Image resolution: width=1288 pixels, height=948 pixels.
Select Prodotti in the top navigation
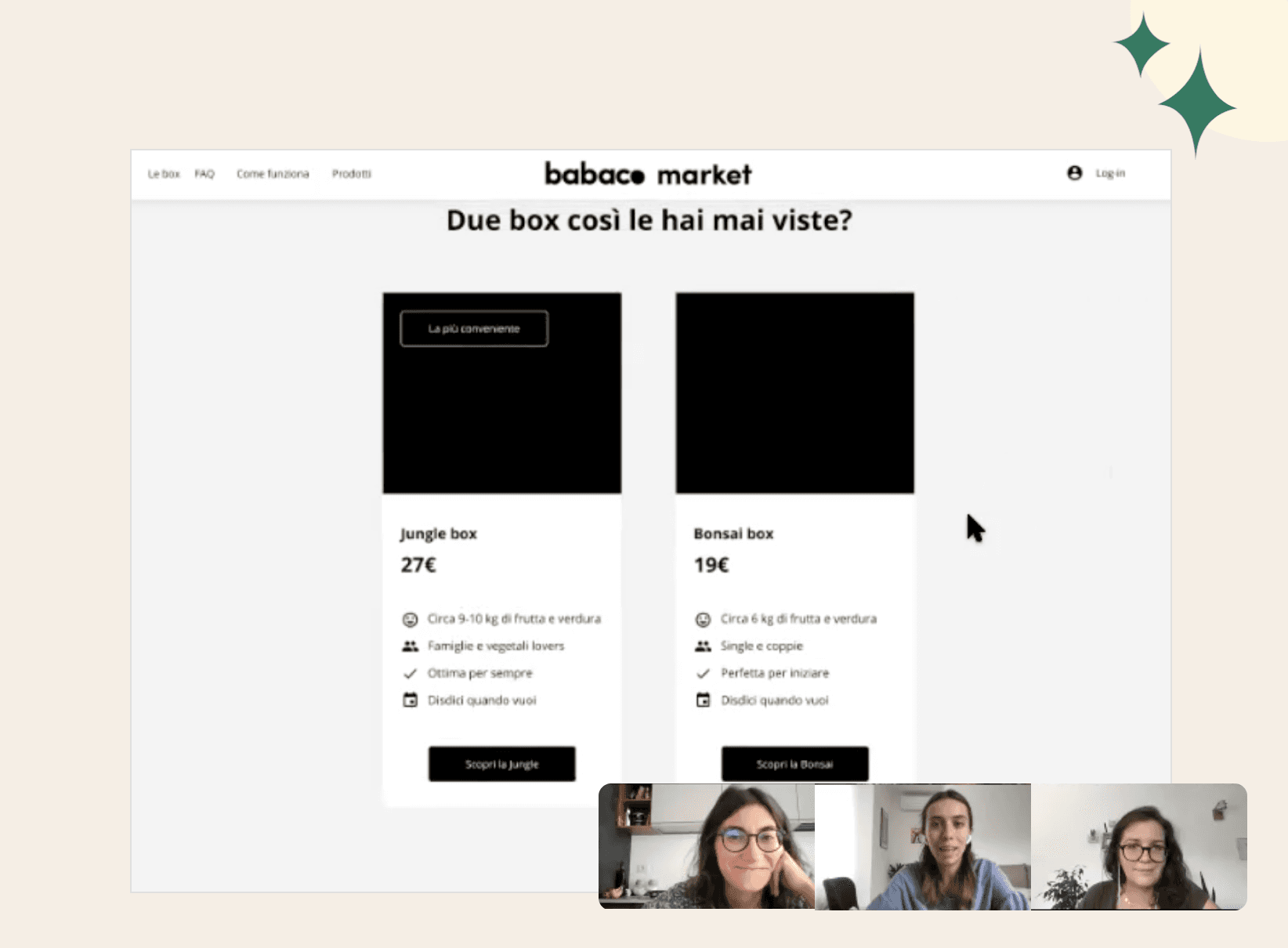click(352, 174)
